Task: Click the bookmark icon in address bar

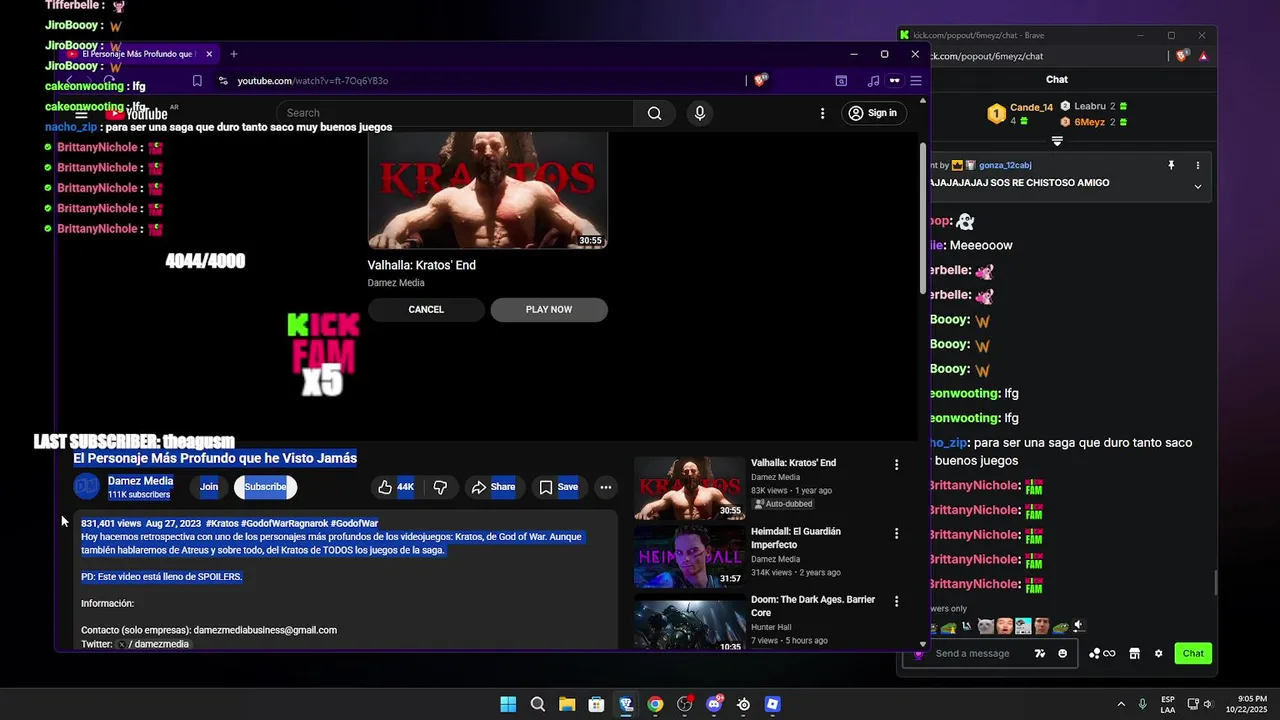Action: coord(197,81)
